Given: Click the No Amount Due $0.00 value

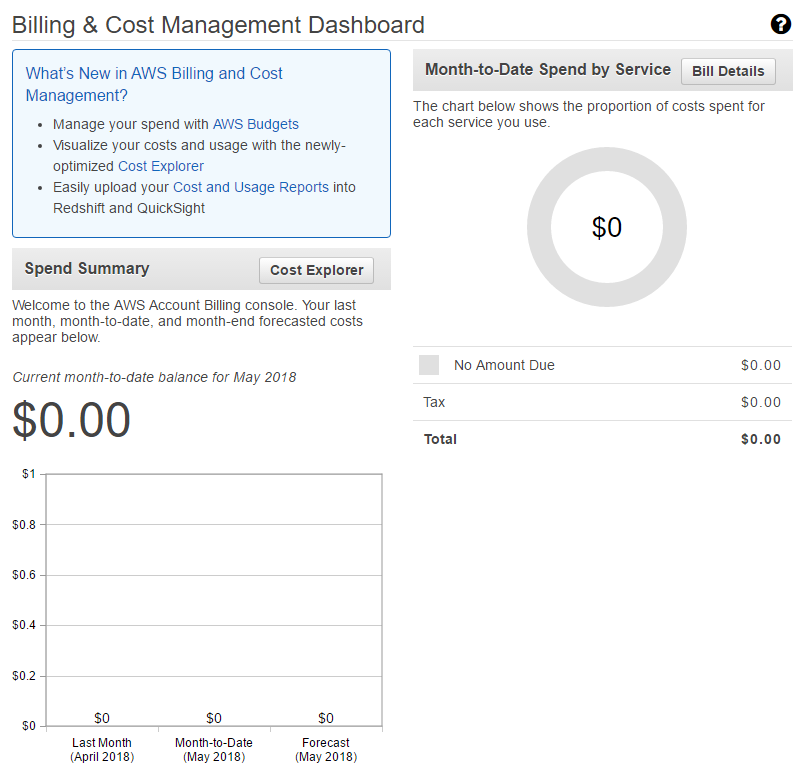Looking at the screenshot, I should pyautogui.click(x=761, y=365).
